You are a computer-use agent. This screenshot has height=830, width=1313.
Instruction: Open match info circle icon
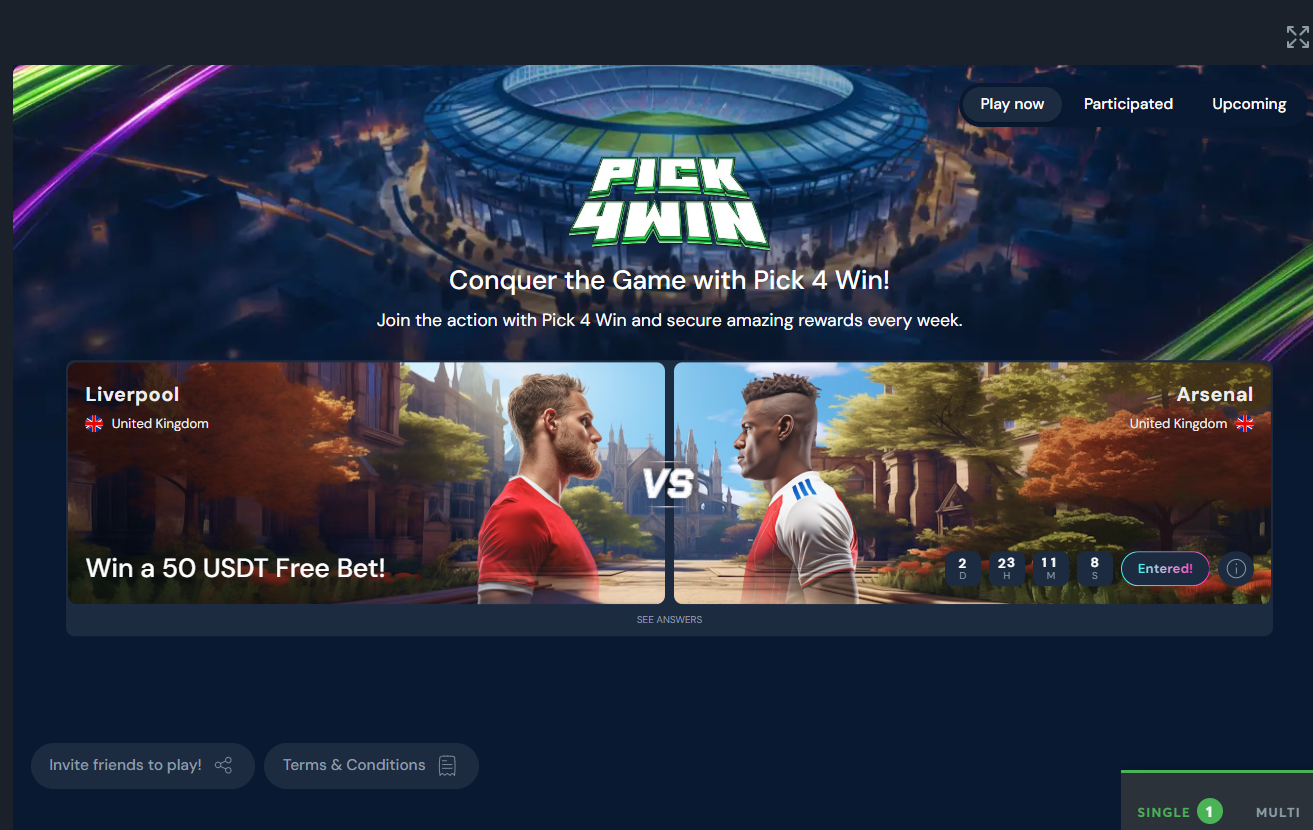tap(1236, 569)
